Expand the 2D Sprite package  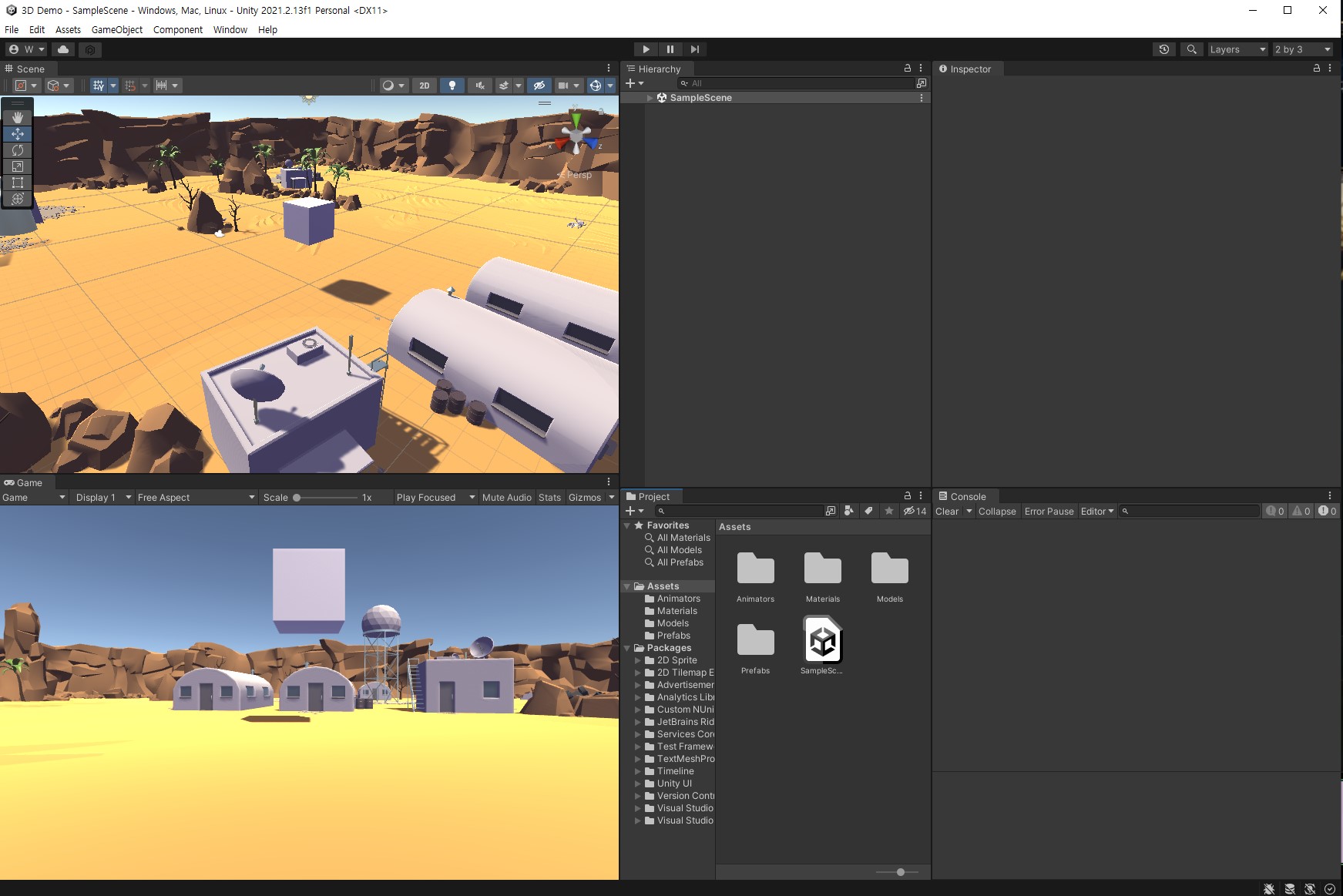[x=638, y=660]
